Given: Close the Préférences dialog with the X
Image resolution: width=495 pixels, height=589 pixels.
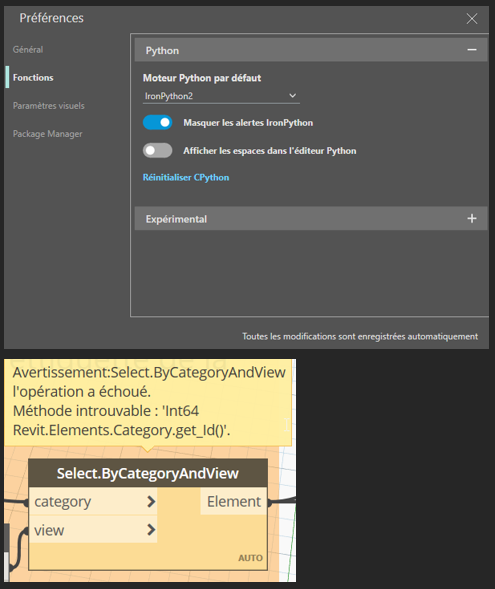Looking at the screenshot, I should pyautogui.click(x=472, y=18).
